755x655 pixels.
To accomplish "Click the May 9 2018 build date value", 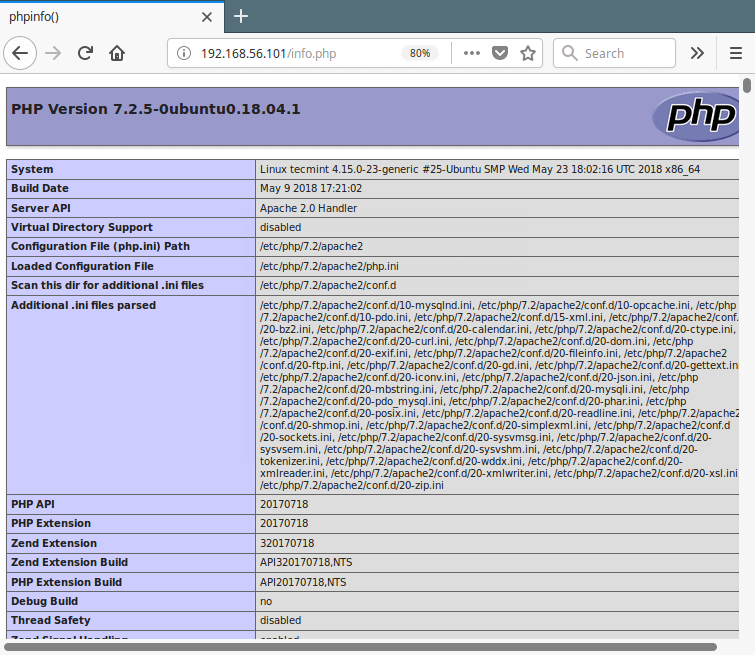I will click(311, 188).
